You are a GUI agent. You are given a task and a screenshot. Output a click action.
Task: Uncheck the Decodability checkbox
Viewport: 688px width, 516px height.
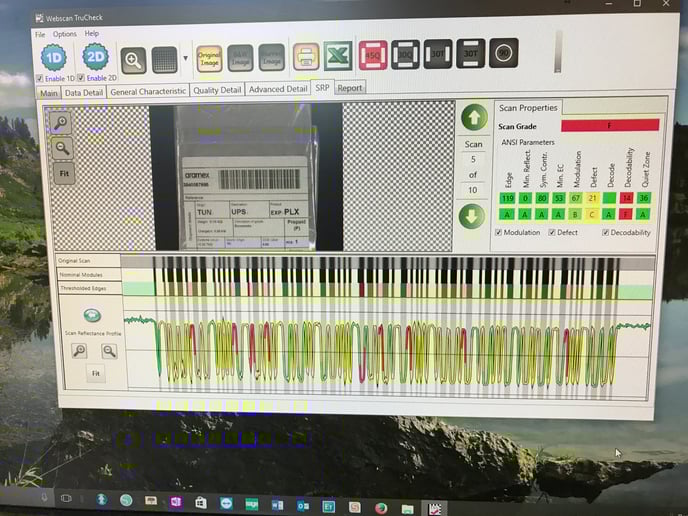click(x=606, y=232)
